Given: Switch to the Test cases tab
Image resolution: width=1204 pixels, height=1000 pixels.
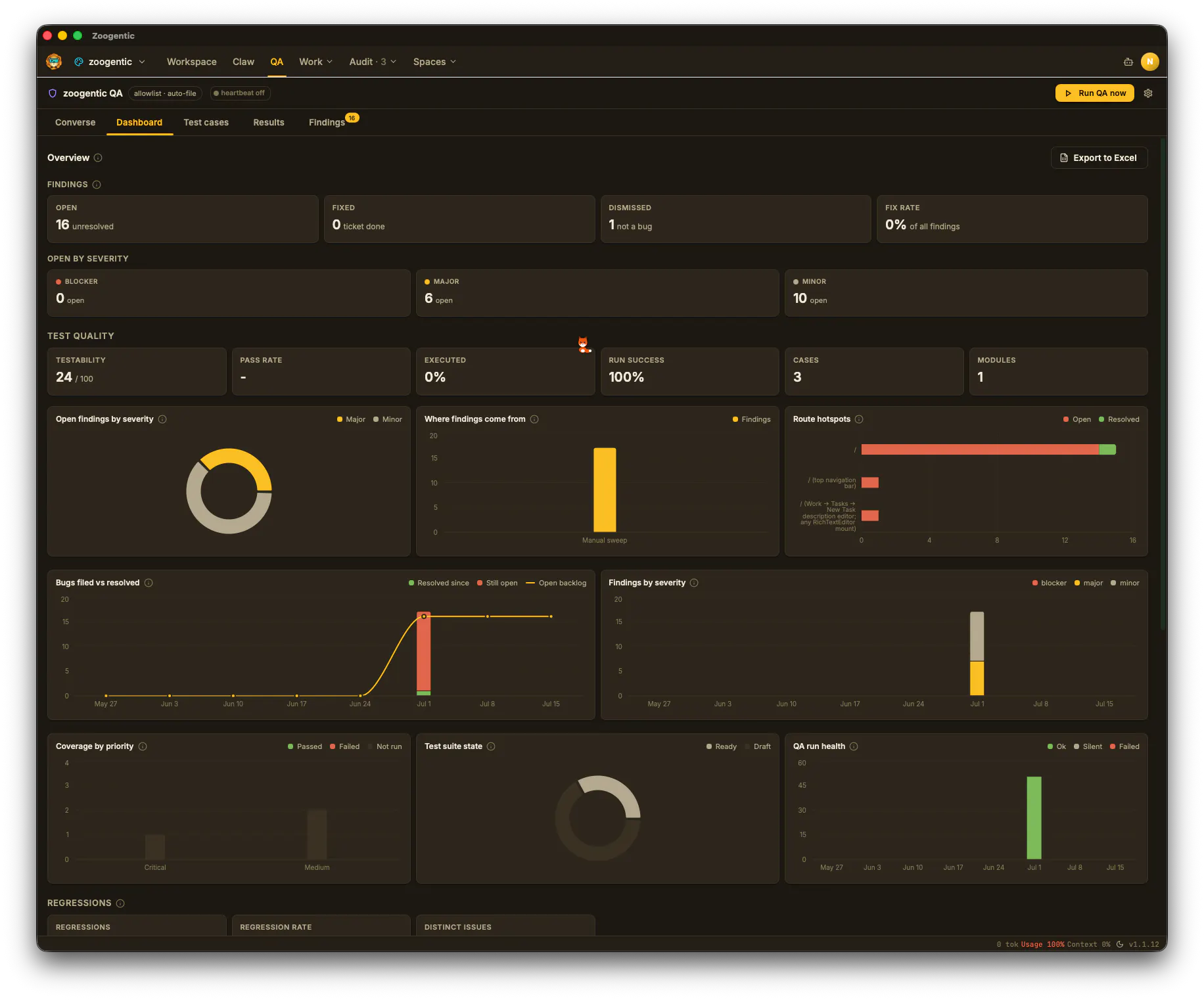Looking at the screenshot, I should pos(206,122).
